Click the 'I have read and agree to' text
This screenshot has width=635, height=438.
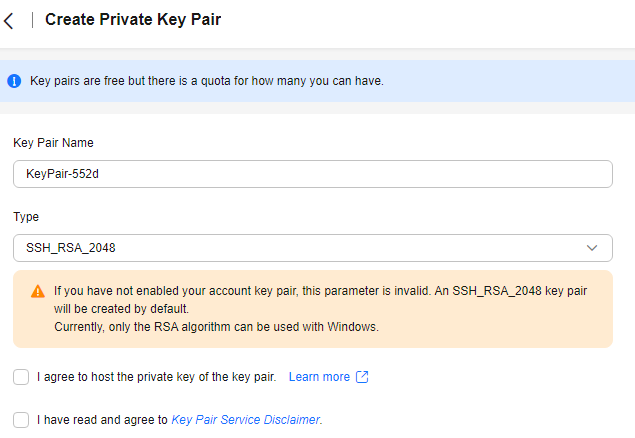102,420
